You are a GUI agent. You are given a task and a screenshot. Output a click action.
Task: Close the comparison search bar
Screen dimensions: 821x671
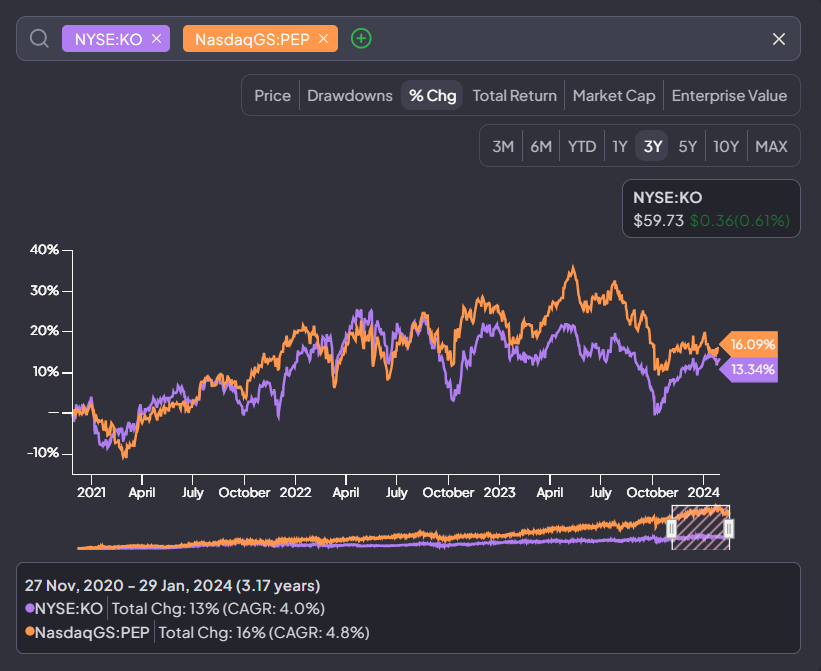pyautogui.click(x=779, y=39)
